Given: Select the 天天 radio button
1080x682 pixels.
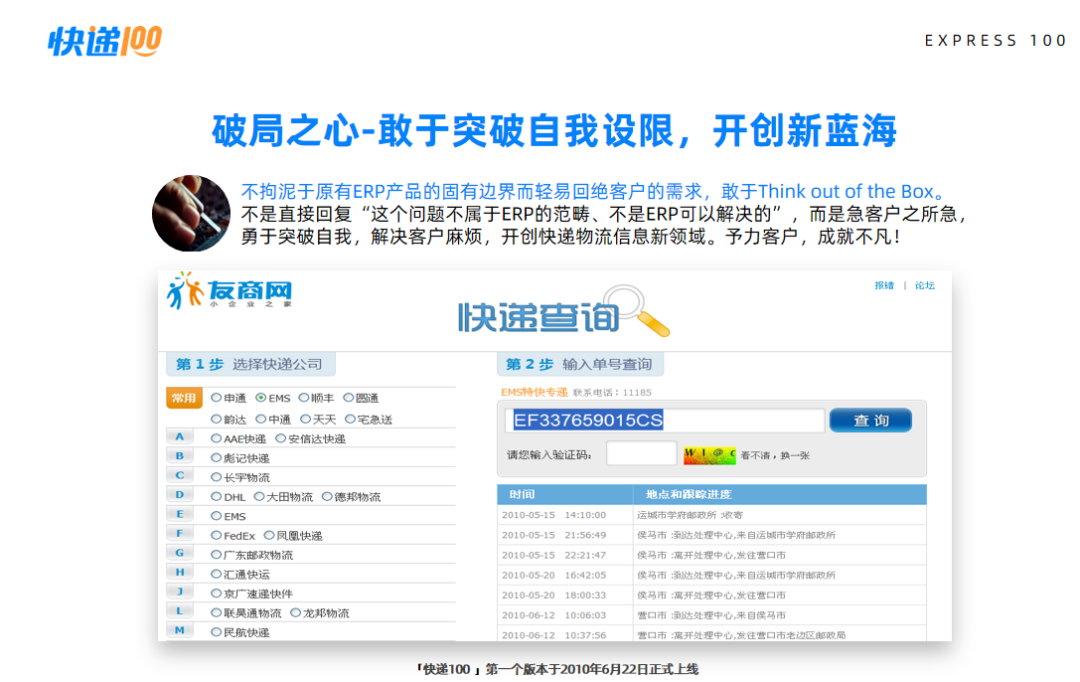Looking at the screenshot, I should pyautogui.click(x=306, y=419).
